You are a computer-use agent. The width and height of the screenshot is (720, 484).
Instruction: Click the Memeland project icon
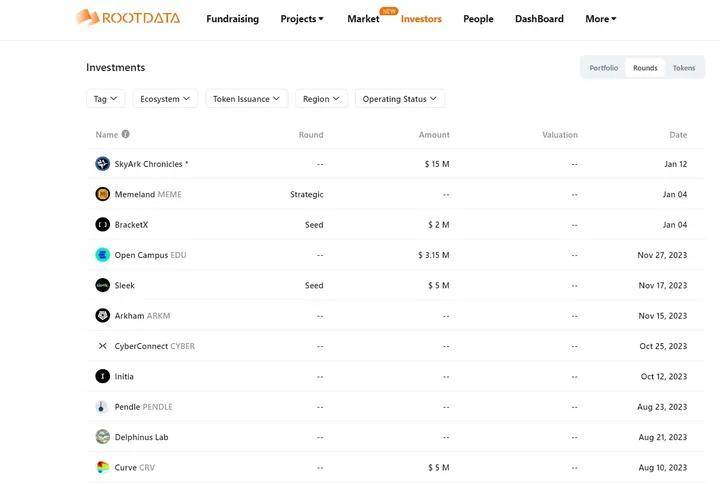point(102,194)
